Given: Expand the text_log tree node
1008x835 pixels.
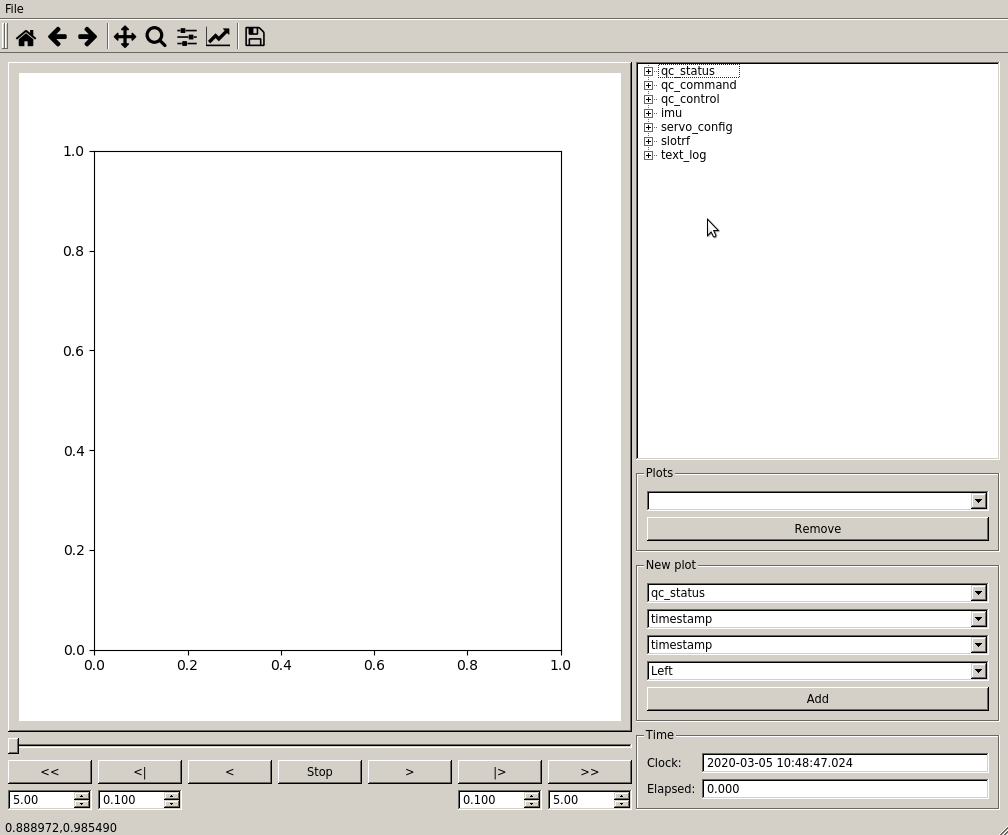Looking at the screenshot, I should pos(648,155).
